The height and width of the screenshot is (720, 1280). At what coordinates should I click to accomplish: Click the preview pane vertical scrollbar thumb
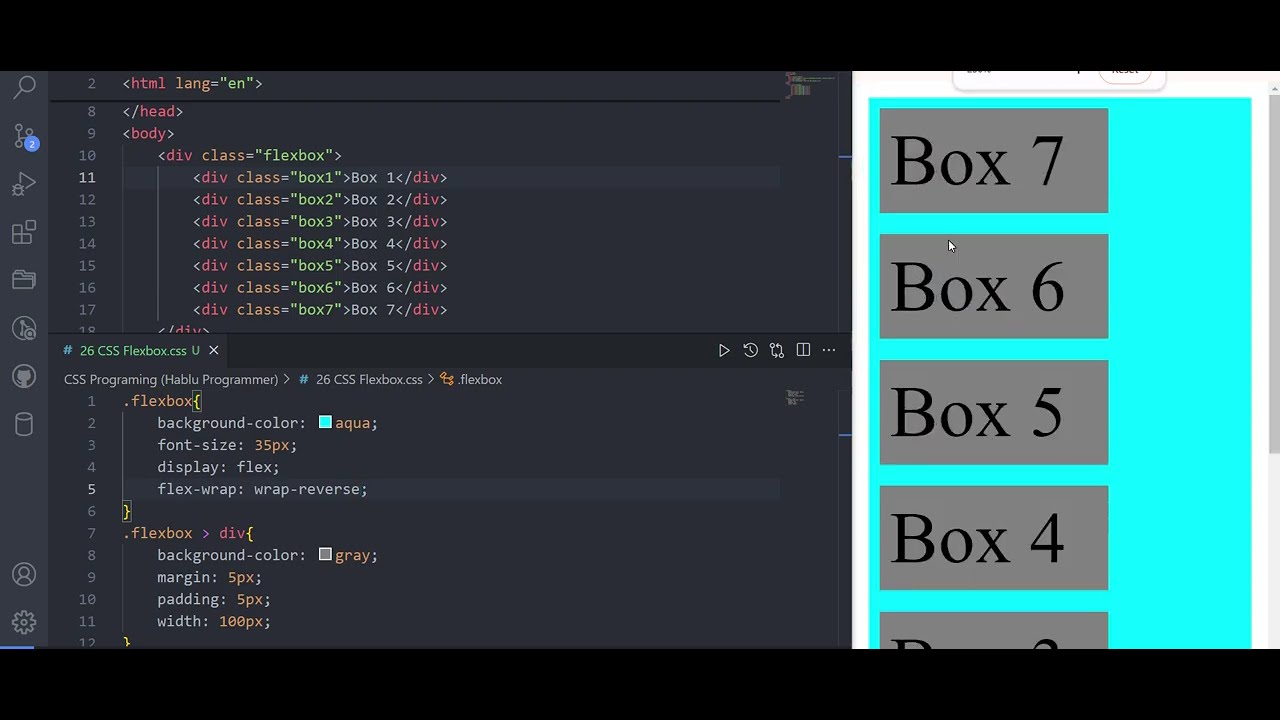tap(1273, 275)
